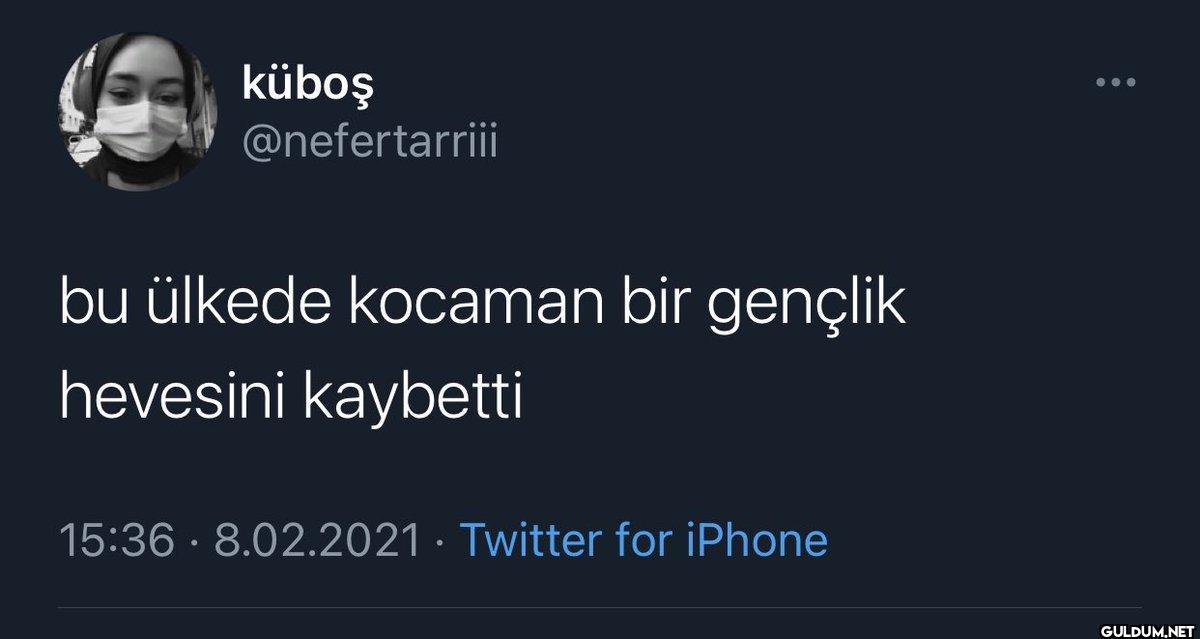
Task: Click the dot separator after 15:36
Action: pos(192,543)
